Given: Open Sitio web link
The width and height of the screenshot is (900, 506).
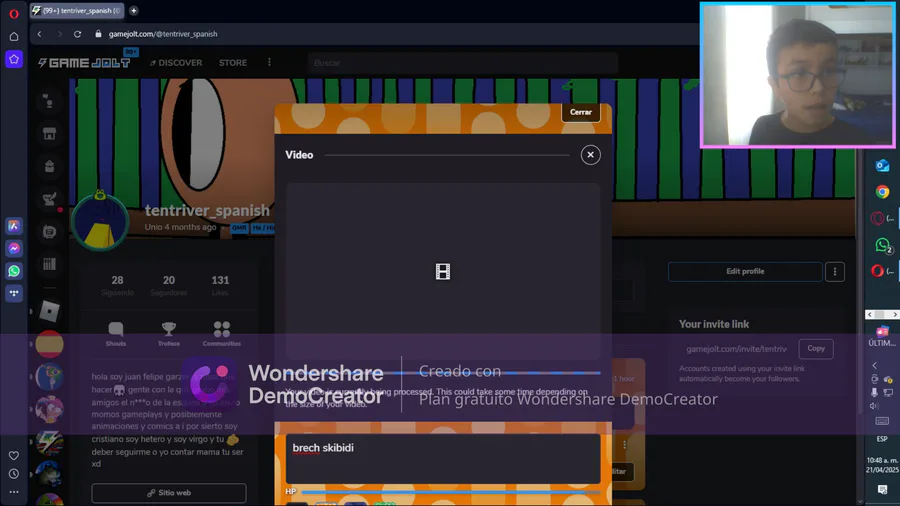Looking at the screenshot, I should click(x=169, y=493).
